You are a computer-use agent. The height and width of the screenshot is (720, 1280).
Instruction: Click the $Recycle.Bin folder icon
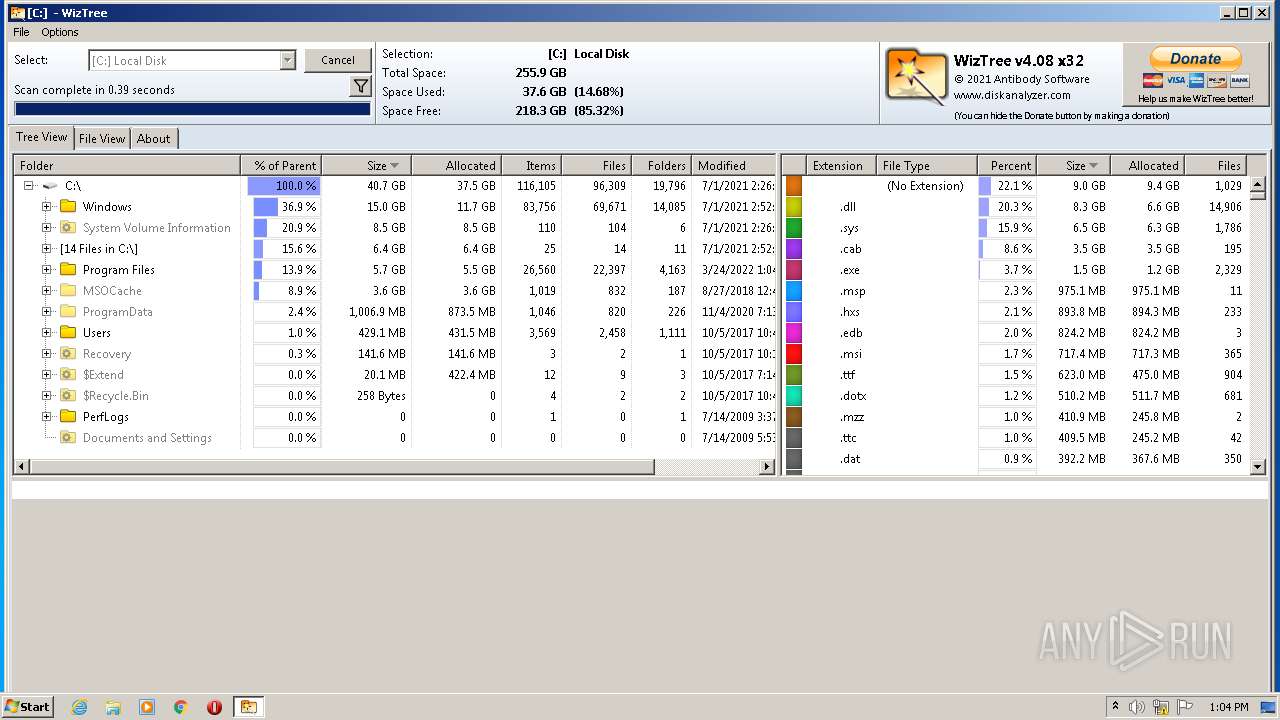pos(68,396)
